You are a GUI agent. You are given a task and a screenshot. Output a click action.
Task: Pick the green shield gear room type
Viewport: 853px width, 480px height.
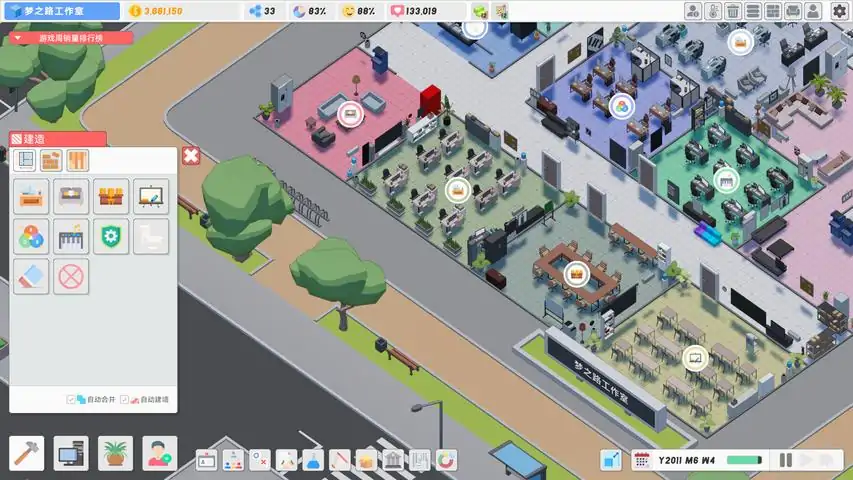111,237
